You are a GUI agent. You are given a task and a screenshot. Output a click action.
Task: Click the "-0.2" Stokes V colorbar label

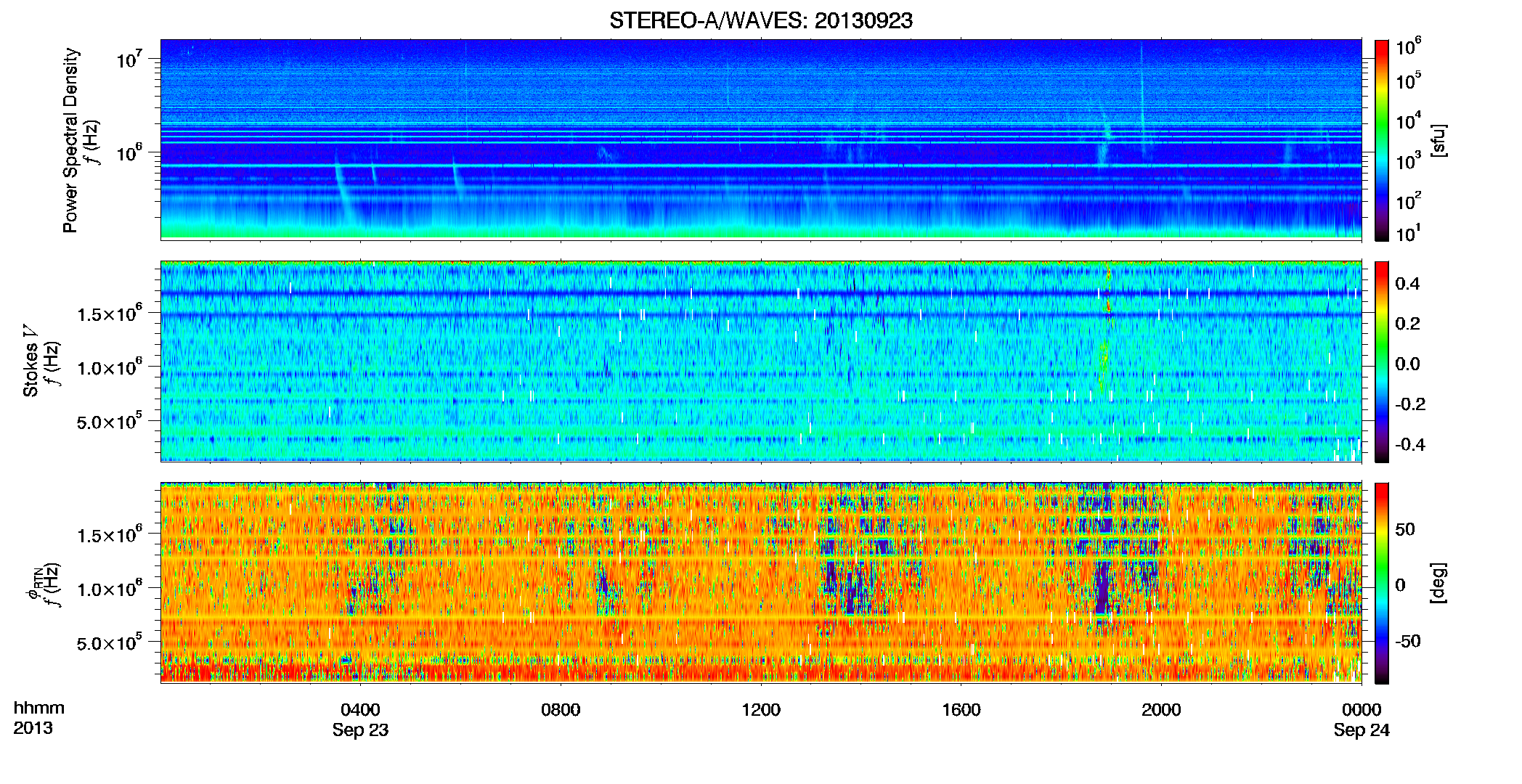point(1410,404)
